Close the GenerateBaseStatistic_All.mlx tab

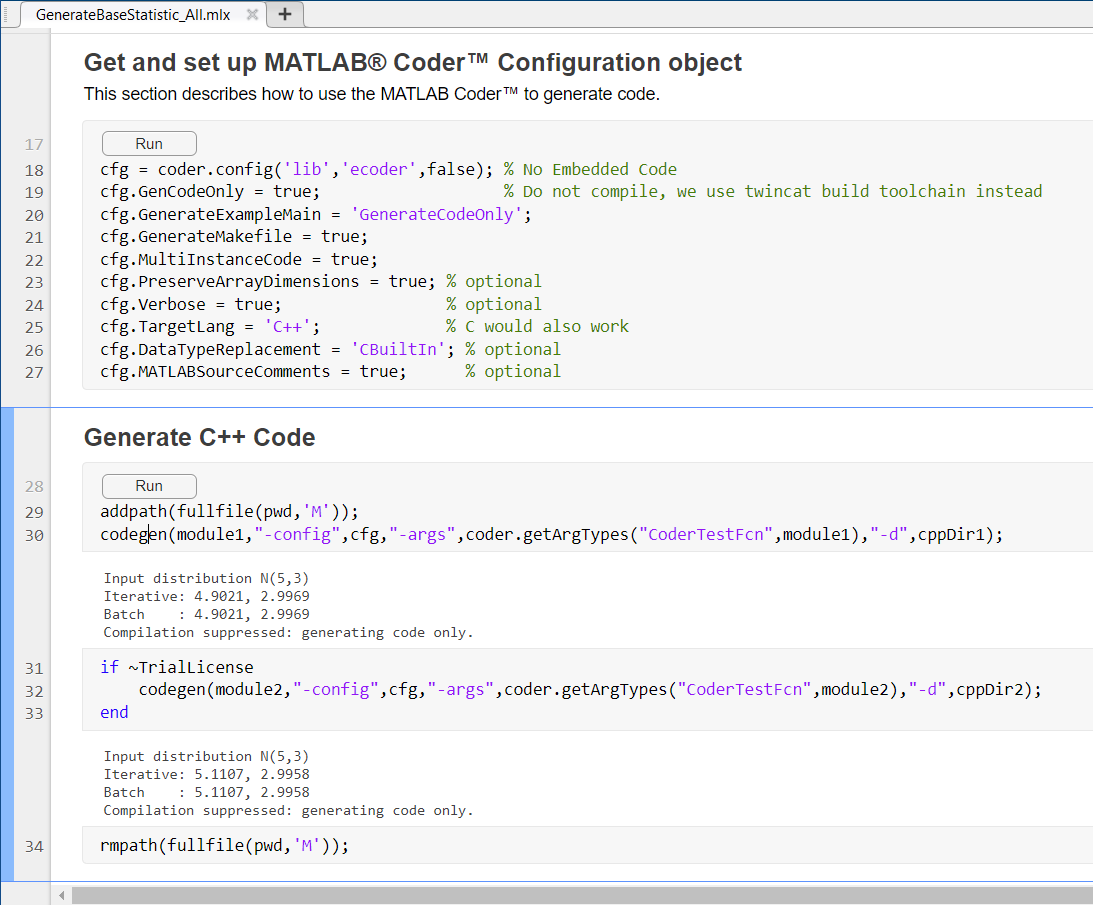click(x=252, y=15)
